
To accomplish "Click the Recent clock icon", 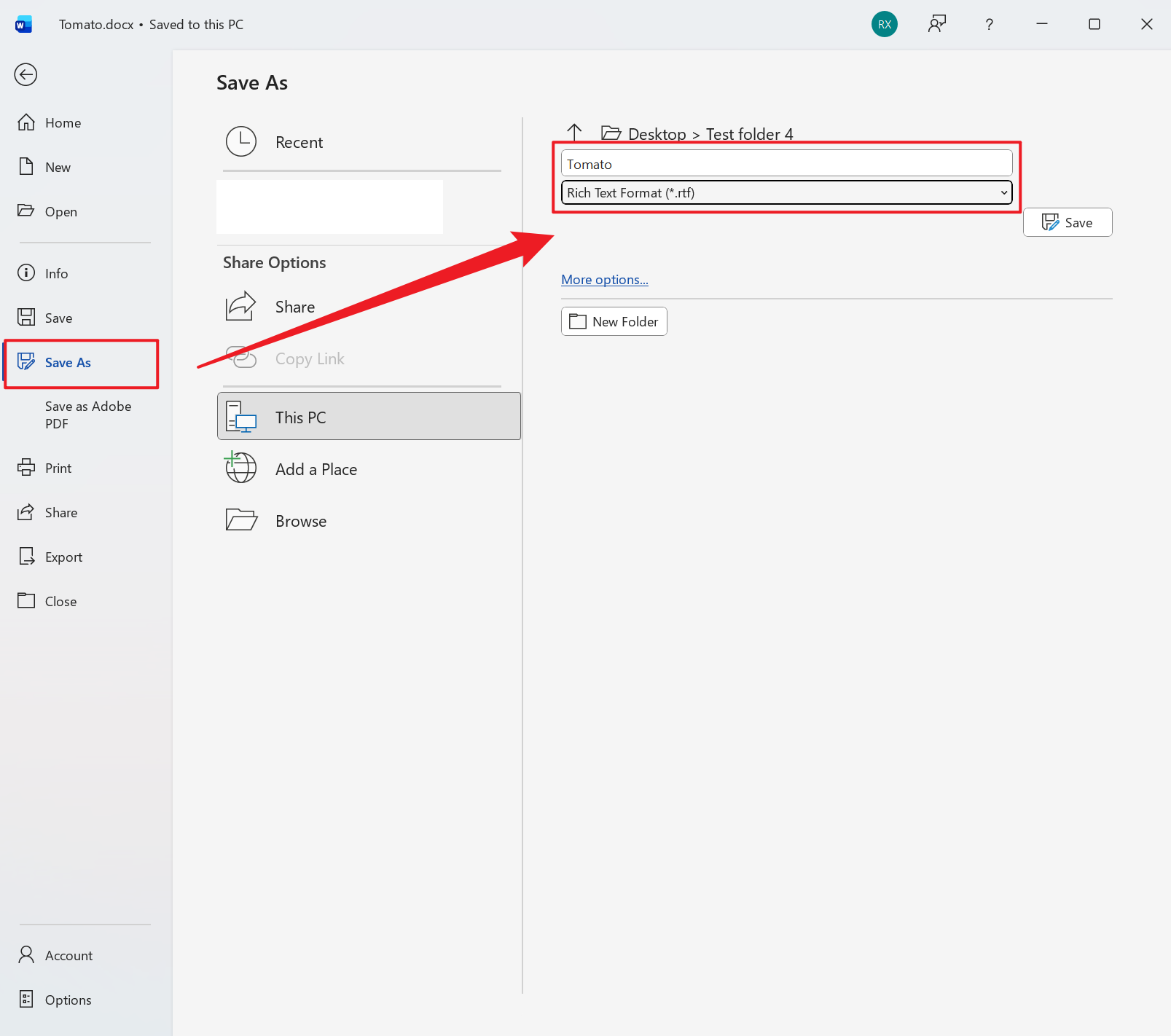I will pyautogui.click(x=241, y=142).
